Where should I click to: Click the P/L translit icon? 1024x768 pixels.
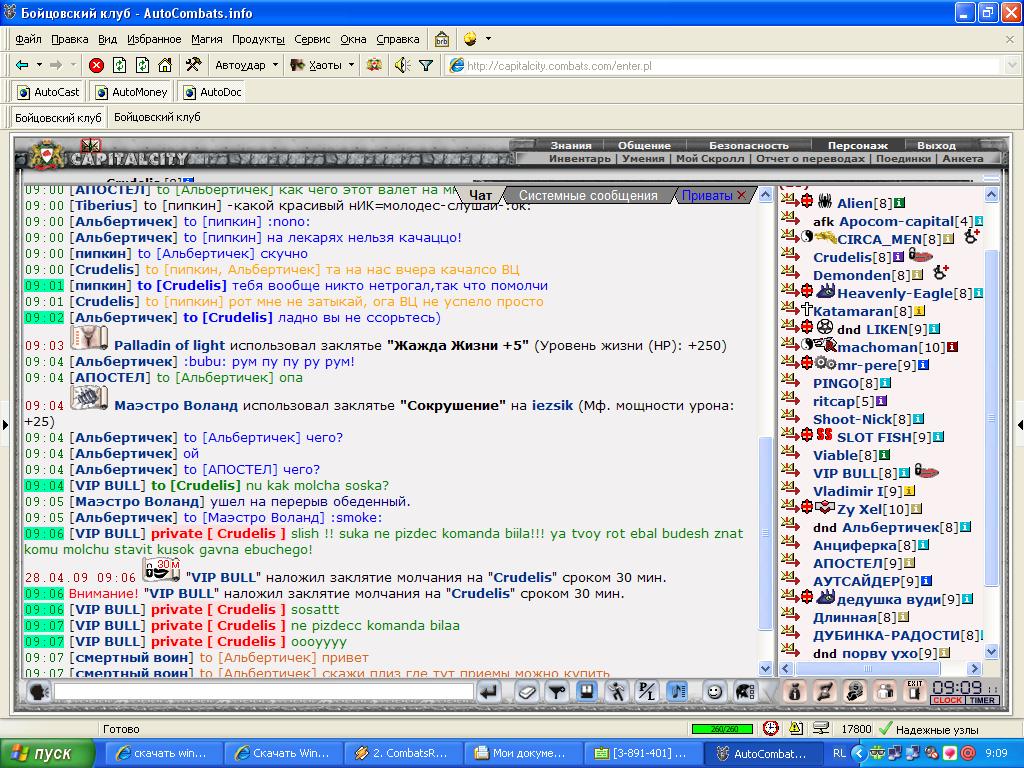(x=647, y=692)
